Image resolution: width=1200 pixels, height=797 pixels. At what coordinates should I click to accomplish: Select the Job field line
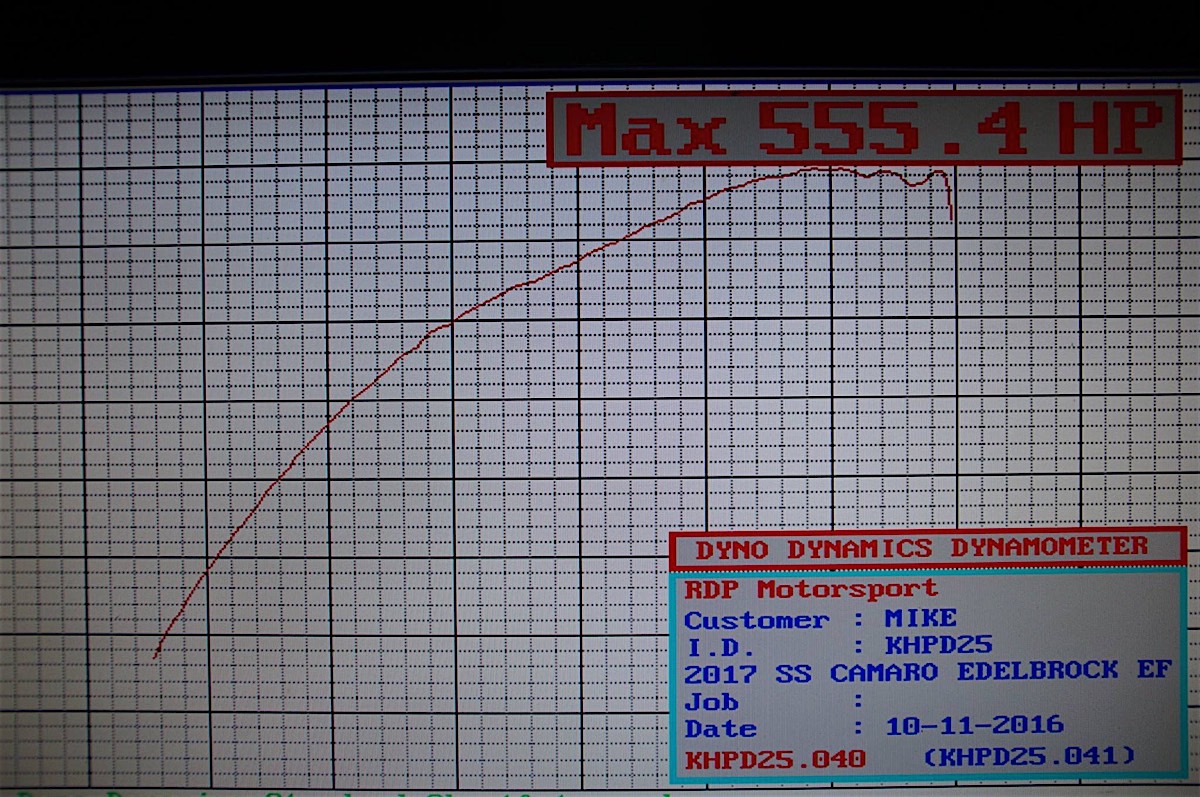[x=773, y=701]
